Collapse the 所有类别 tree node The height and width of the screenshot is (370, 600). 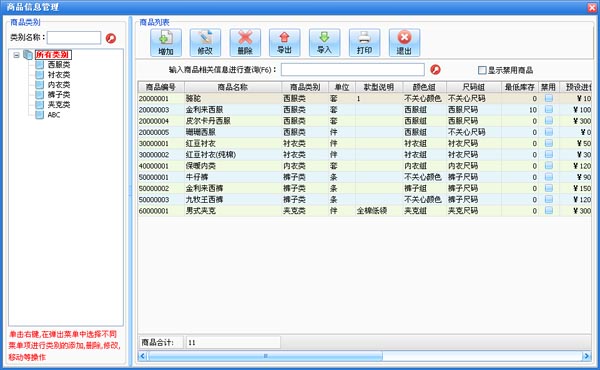(x=16, y=55)
